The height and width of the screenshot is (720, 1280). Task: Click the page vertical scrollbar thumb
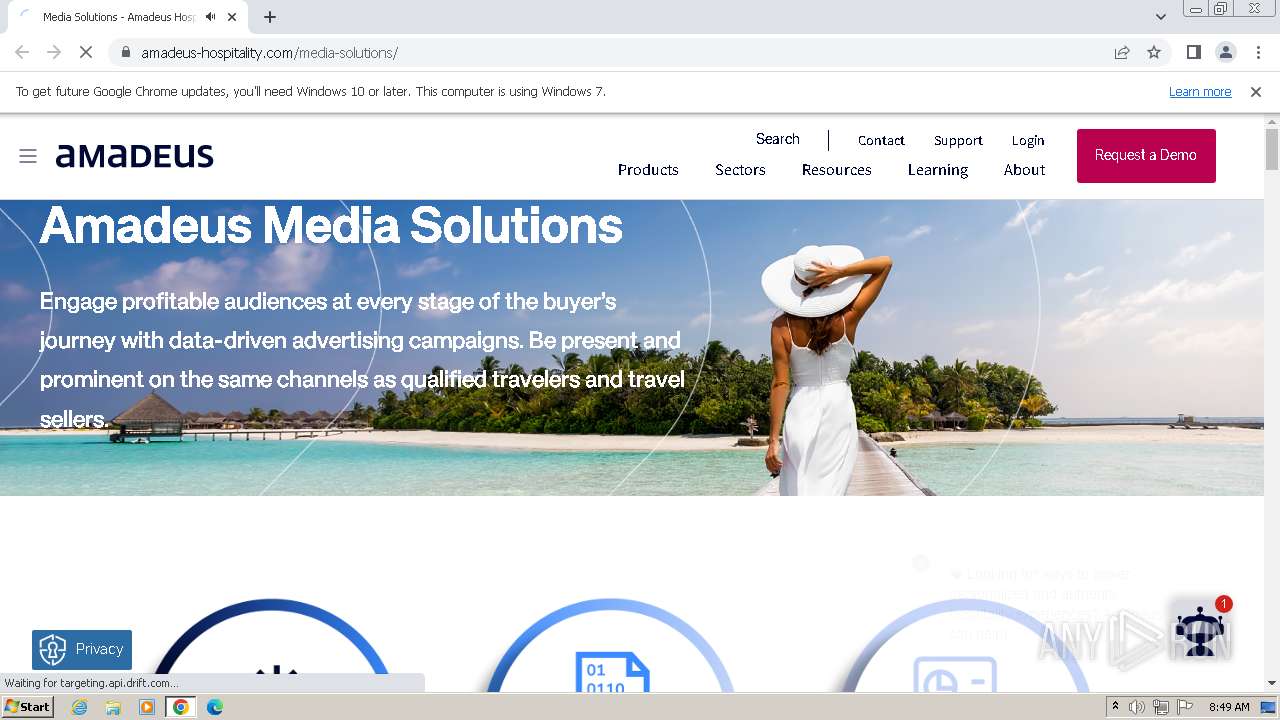coord(1272,149)
